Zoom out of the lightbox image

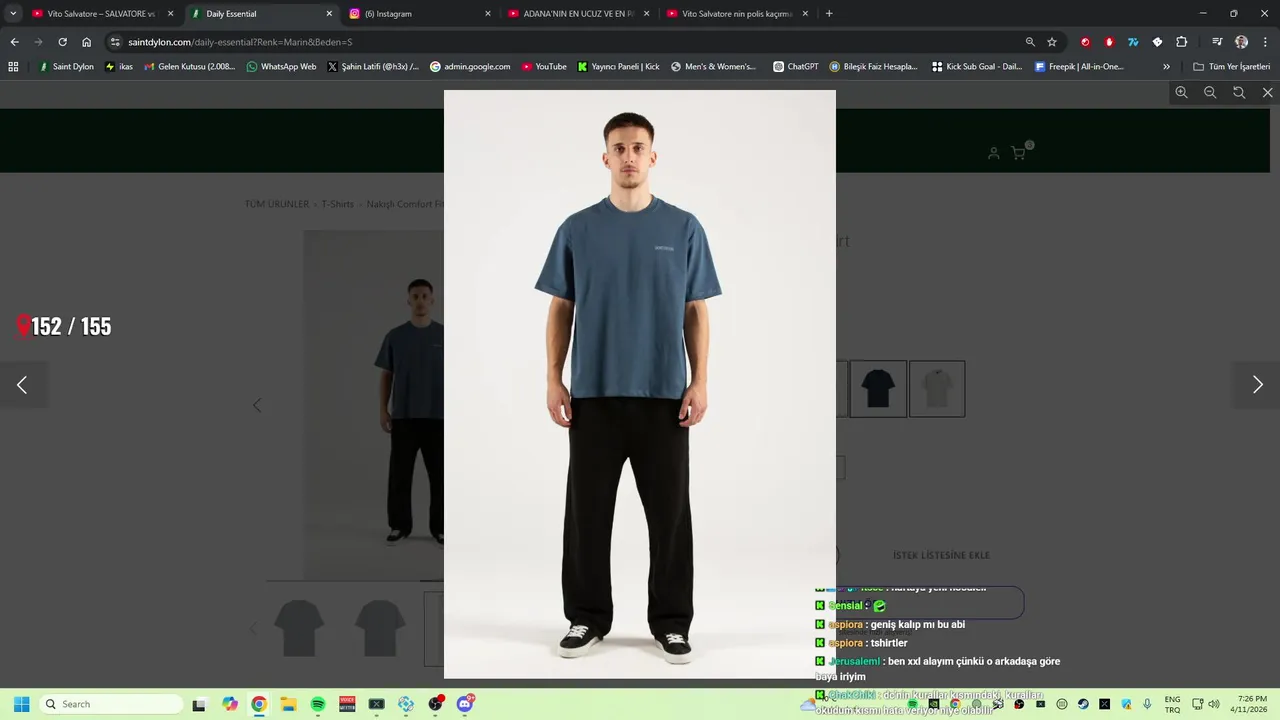coord(1210,92)
